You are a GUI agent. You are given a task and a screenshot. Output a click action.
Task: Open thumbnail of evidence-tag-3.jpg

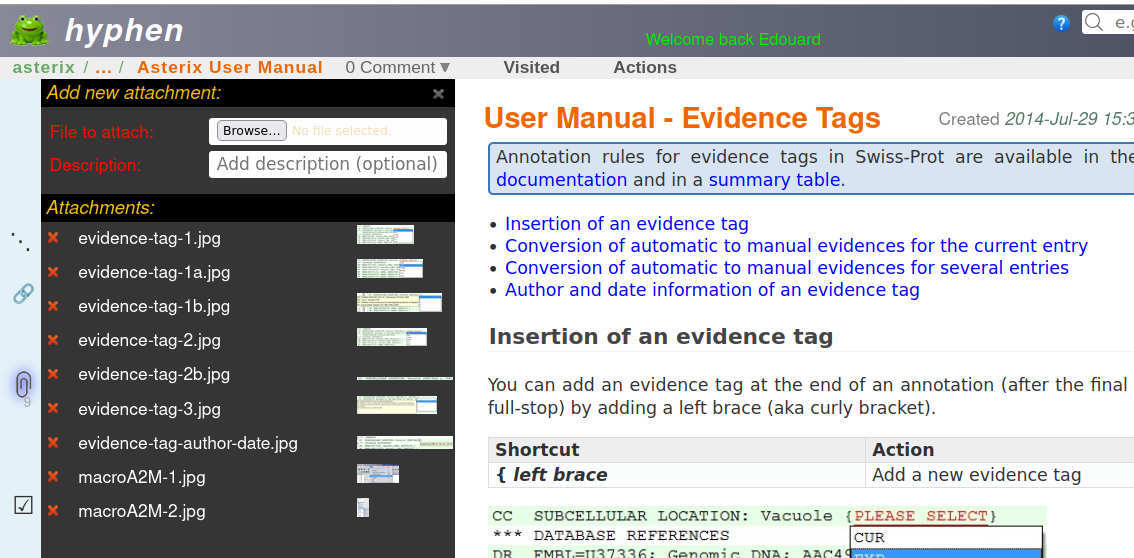tap(397, 405)
